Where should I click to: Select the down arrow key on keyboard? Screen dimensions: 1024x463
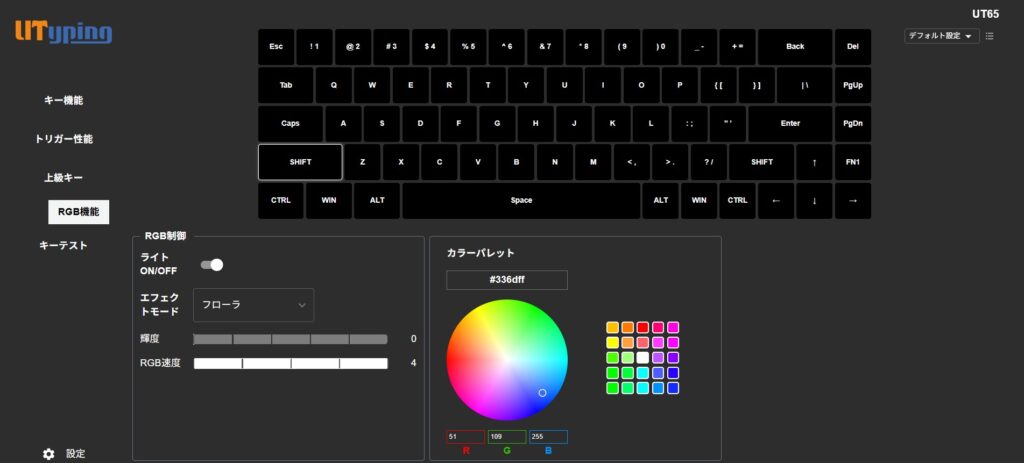click(814, 200)
